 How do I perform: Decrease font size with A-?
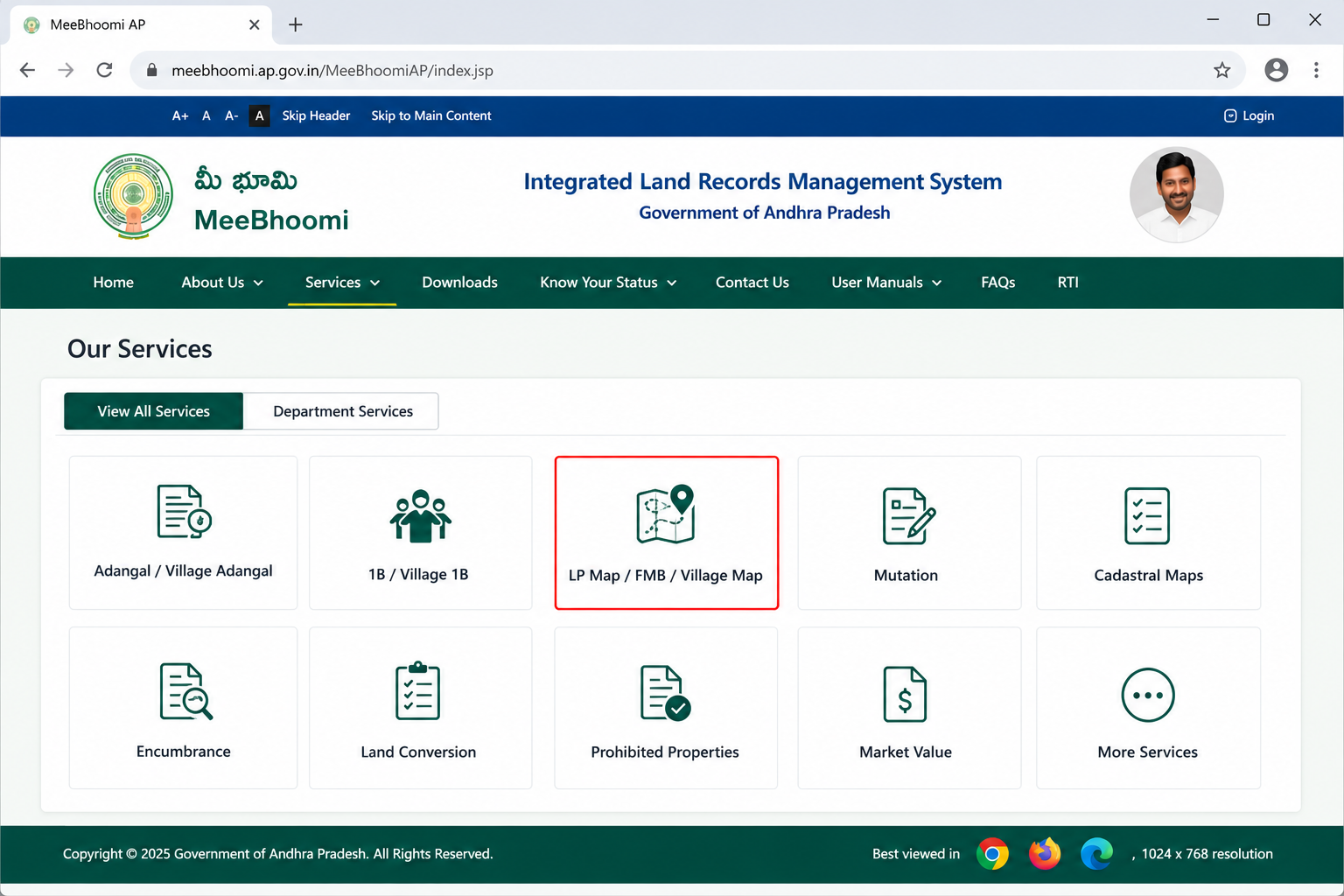click(232, 115)
